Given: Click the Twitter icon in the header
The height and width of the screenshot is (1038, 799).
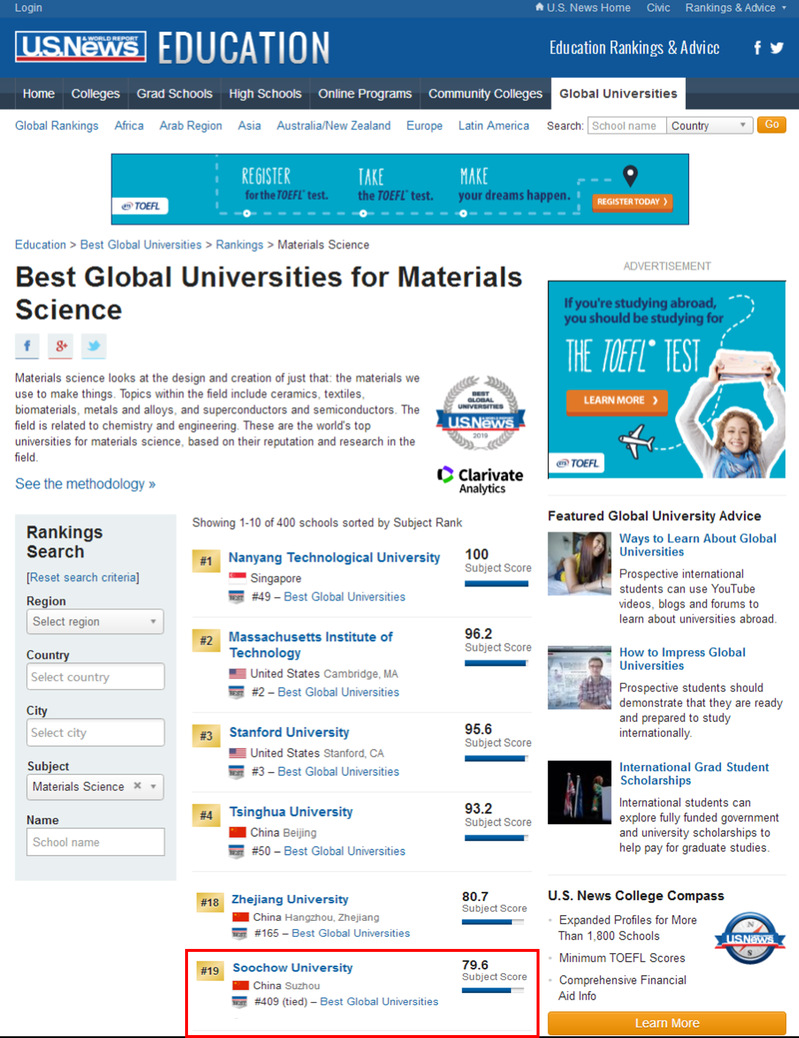Looking at the screenshot, I should coord(777,48).
